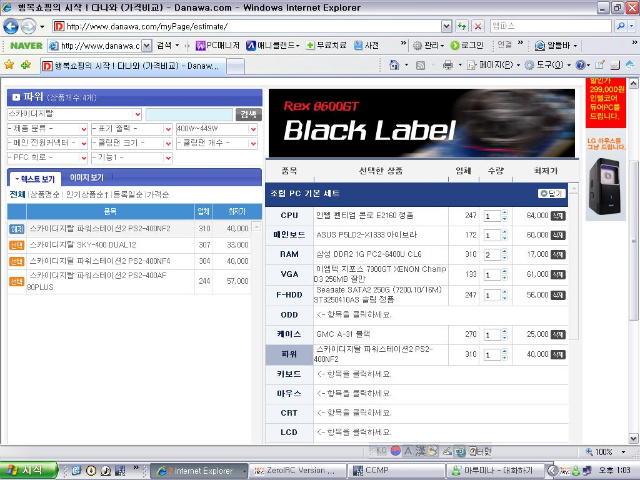
Task: Expand the 400W~449W wattage dropdown
Action: (253, 129)
